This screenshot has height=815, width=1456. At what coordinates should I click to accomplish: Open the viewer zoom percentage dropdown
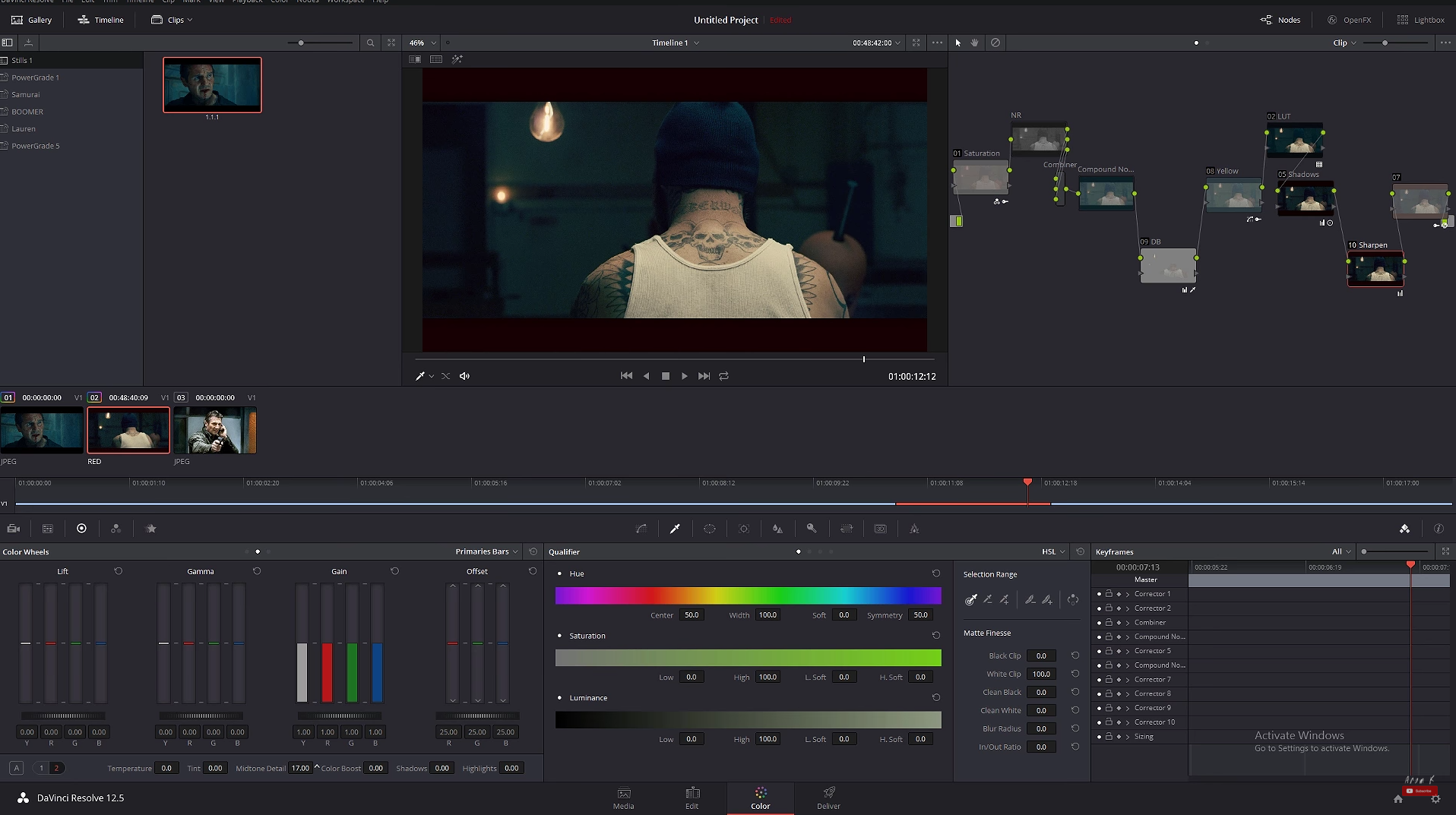(x=421, y=43)
